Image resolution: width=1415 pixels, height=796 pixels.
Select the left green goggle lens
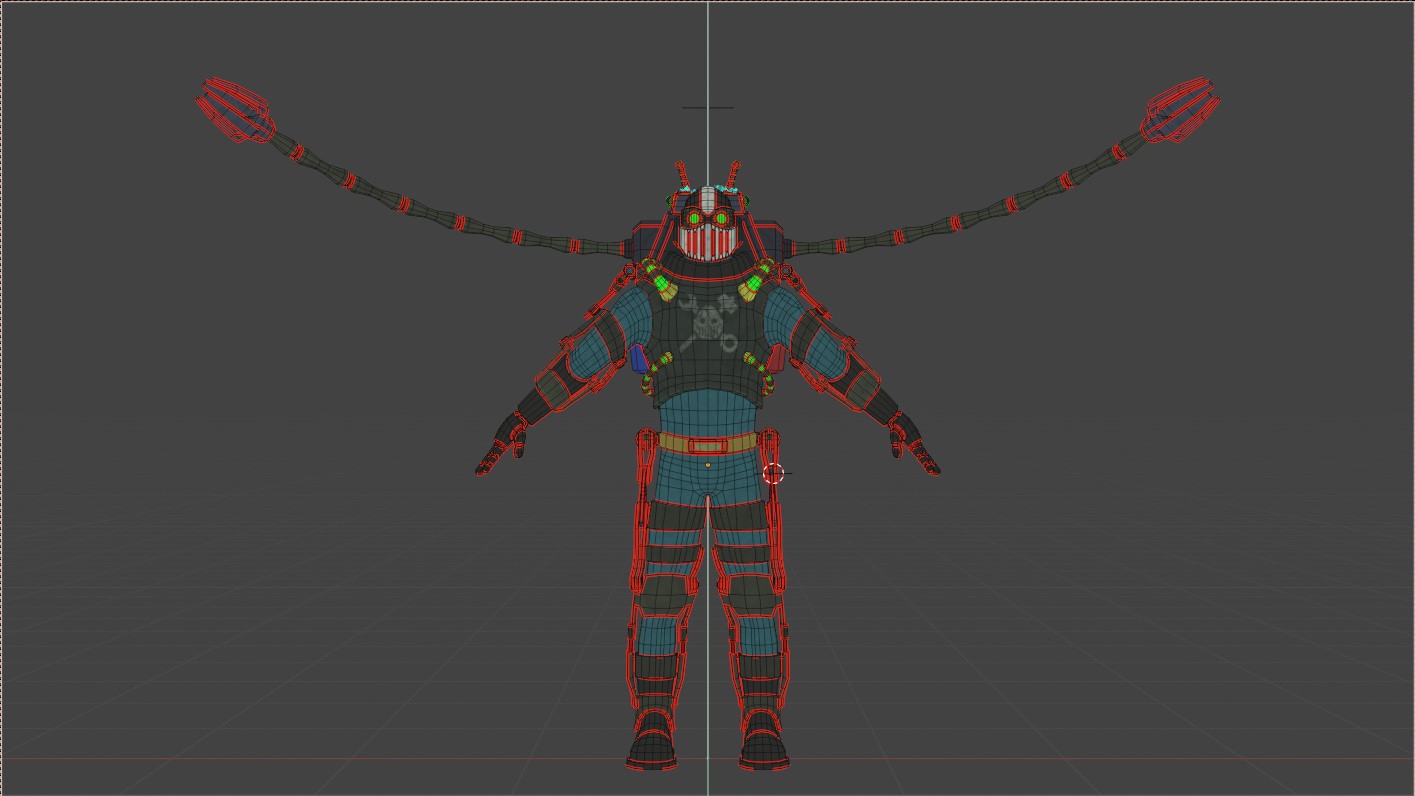pos(694,218)
